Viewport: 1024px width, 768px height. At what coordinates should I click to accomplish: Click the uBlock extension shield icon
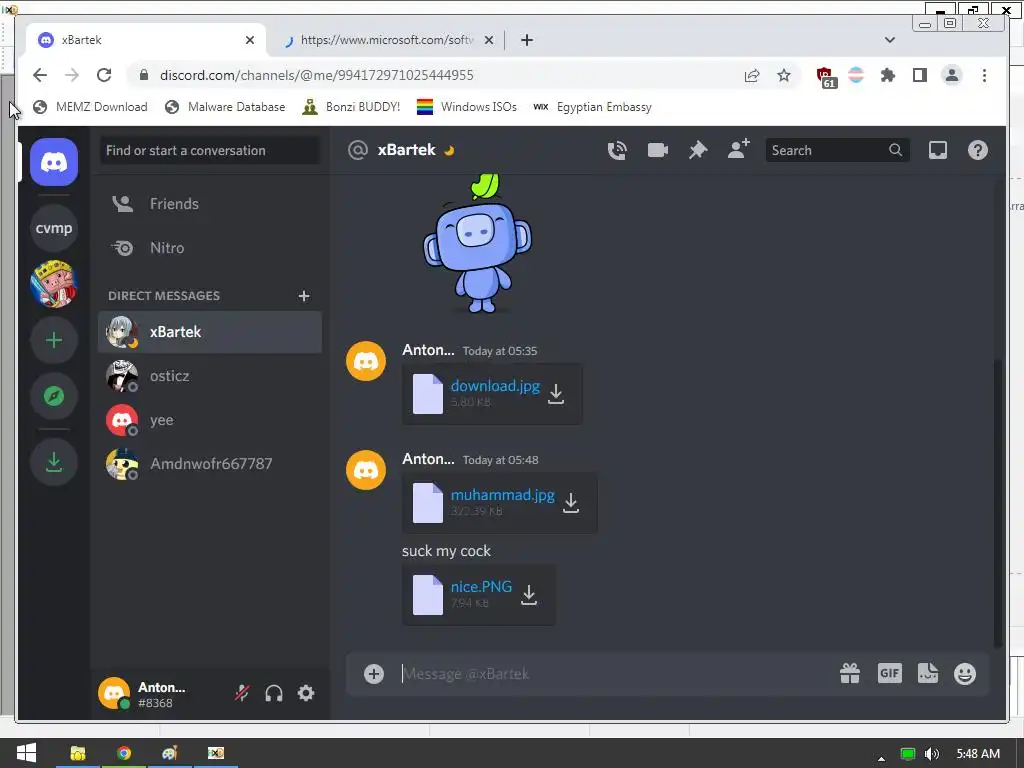tap(826, 76)
